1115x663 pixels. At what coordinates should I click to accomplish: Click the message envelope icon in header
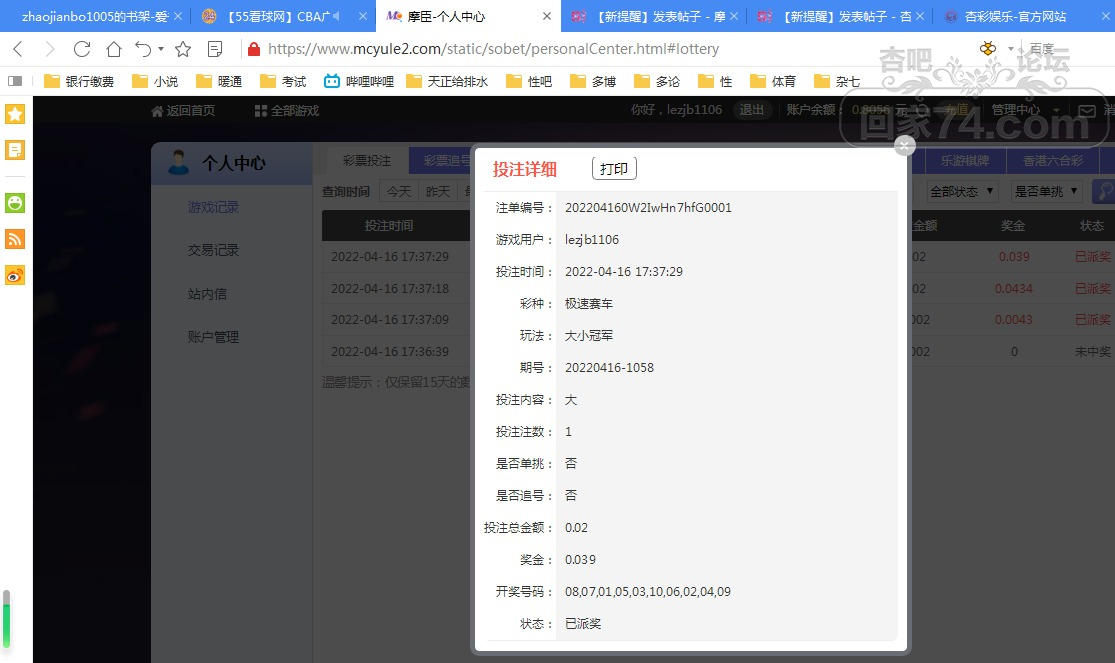(1087, 110)
